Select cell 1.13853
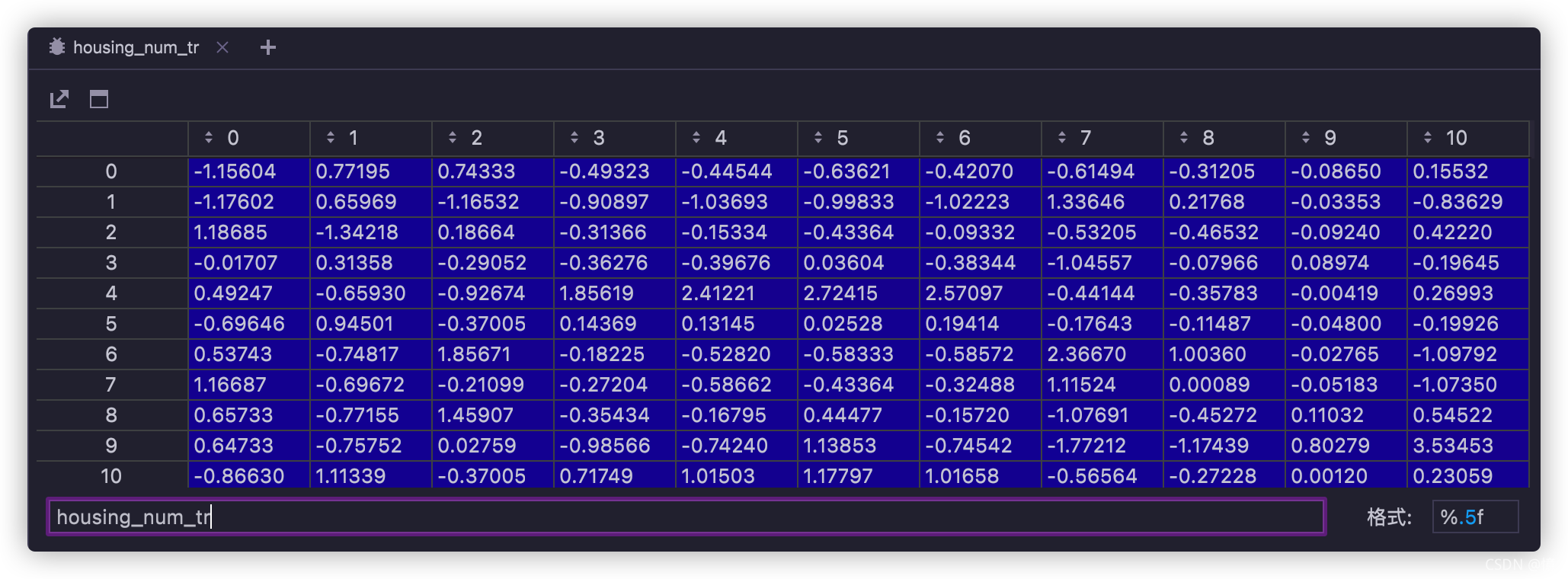The width and height of the screenshot is (1568, 579). coord(859,446)
